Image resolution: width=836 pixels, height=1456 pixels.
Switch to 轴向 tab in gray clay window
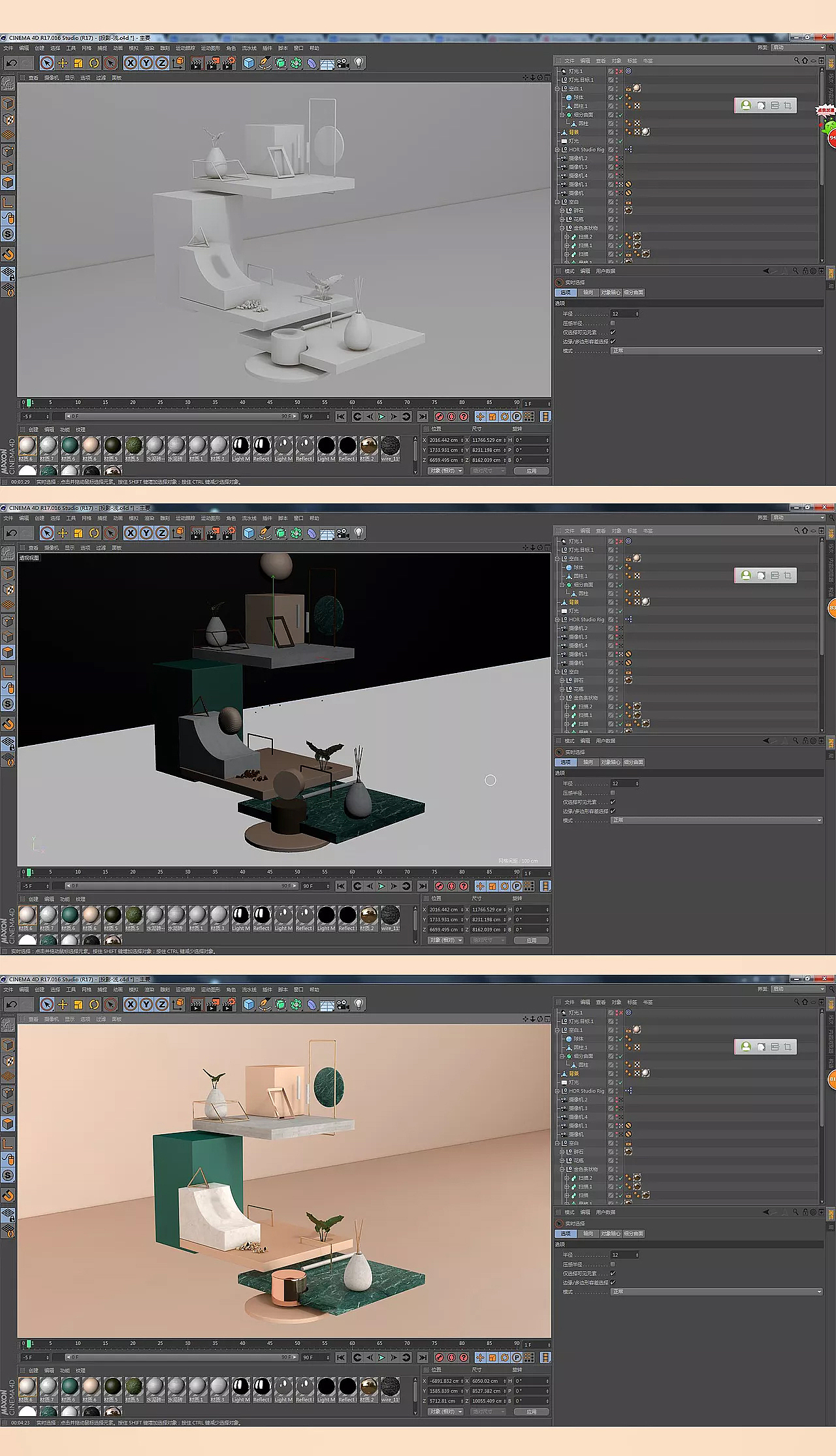tap(588, 293)
